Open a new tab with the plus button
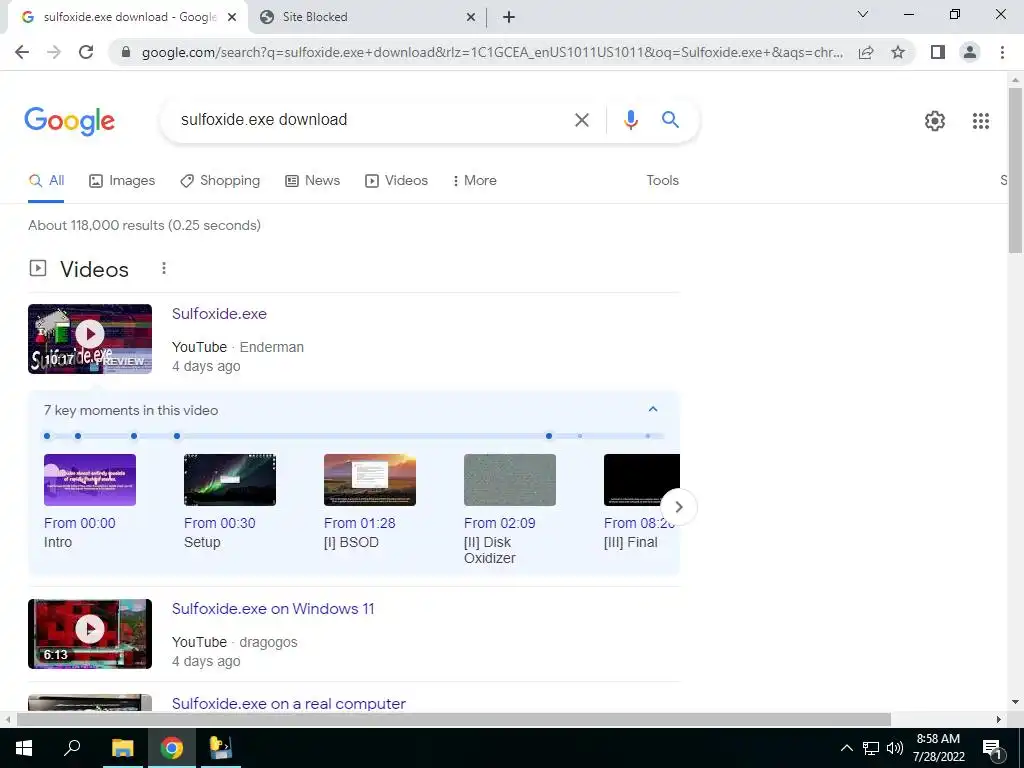Viewport: 1024px width, 768px height. coord(509,17)
